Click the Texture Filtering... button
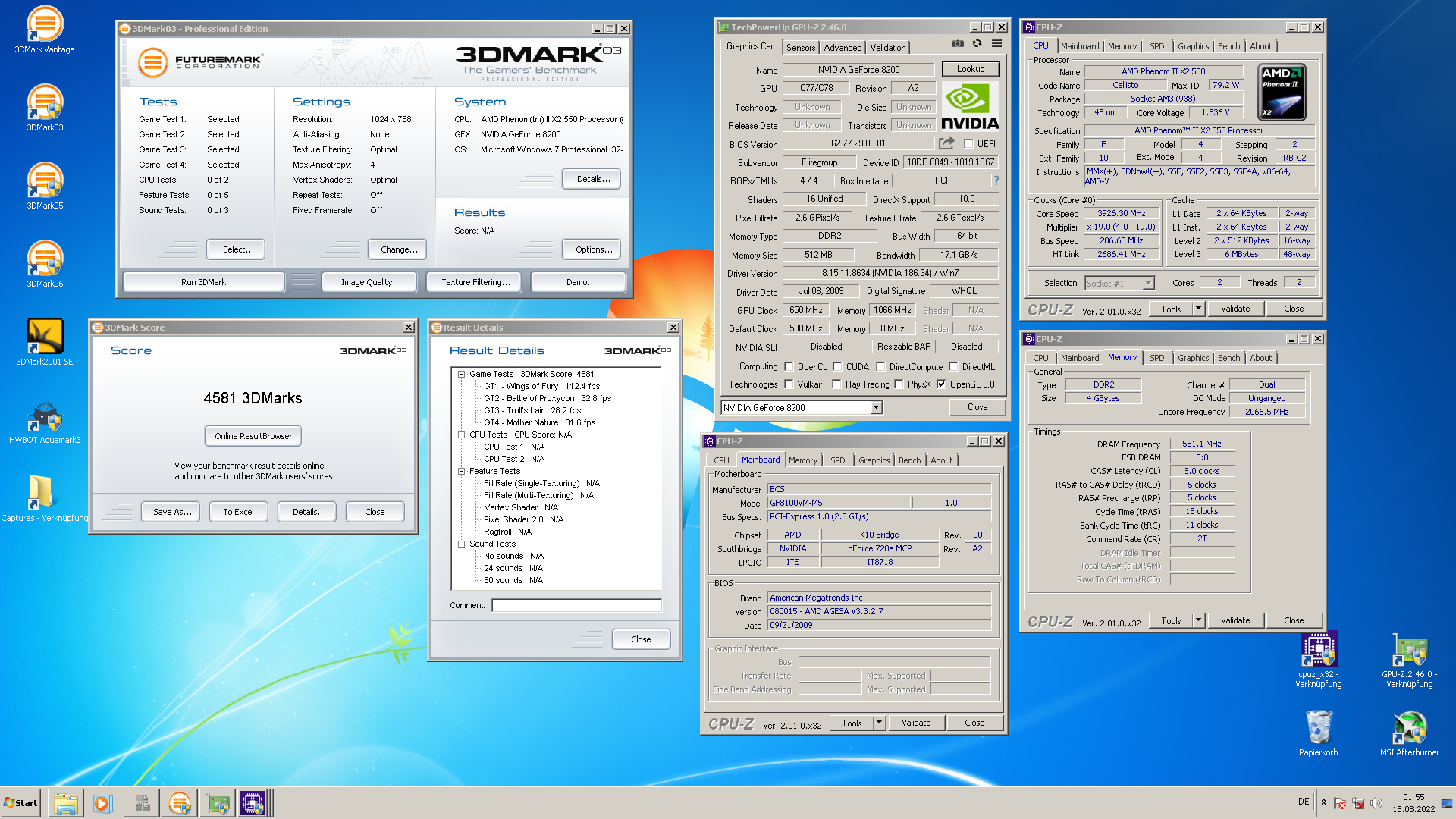 tap(475, 282)
